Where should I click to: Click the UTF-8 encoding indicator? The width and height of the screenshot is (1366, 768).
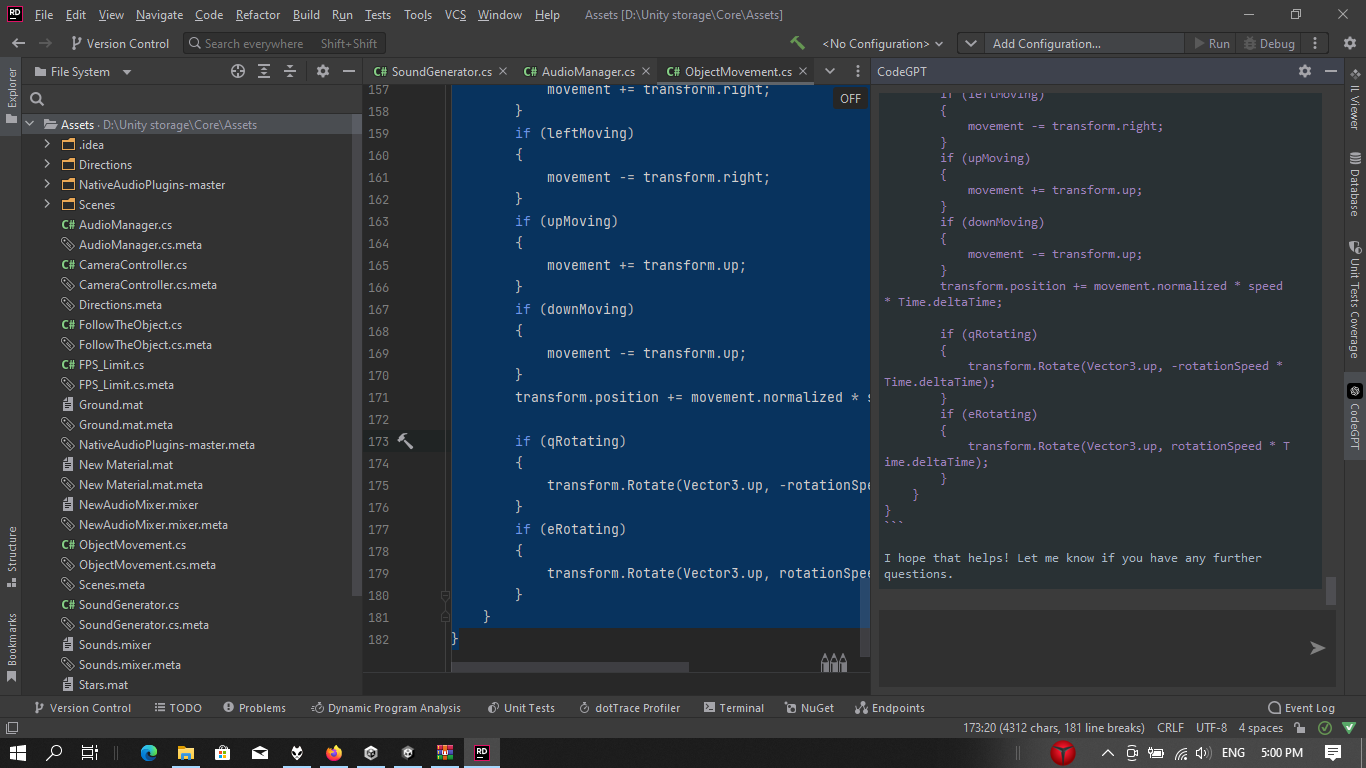(x=1211, y=728)
